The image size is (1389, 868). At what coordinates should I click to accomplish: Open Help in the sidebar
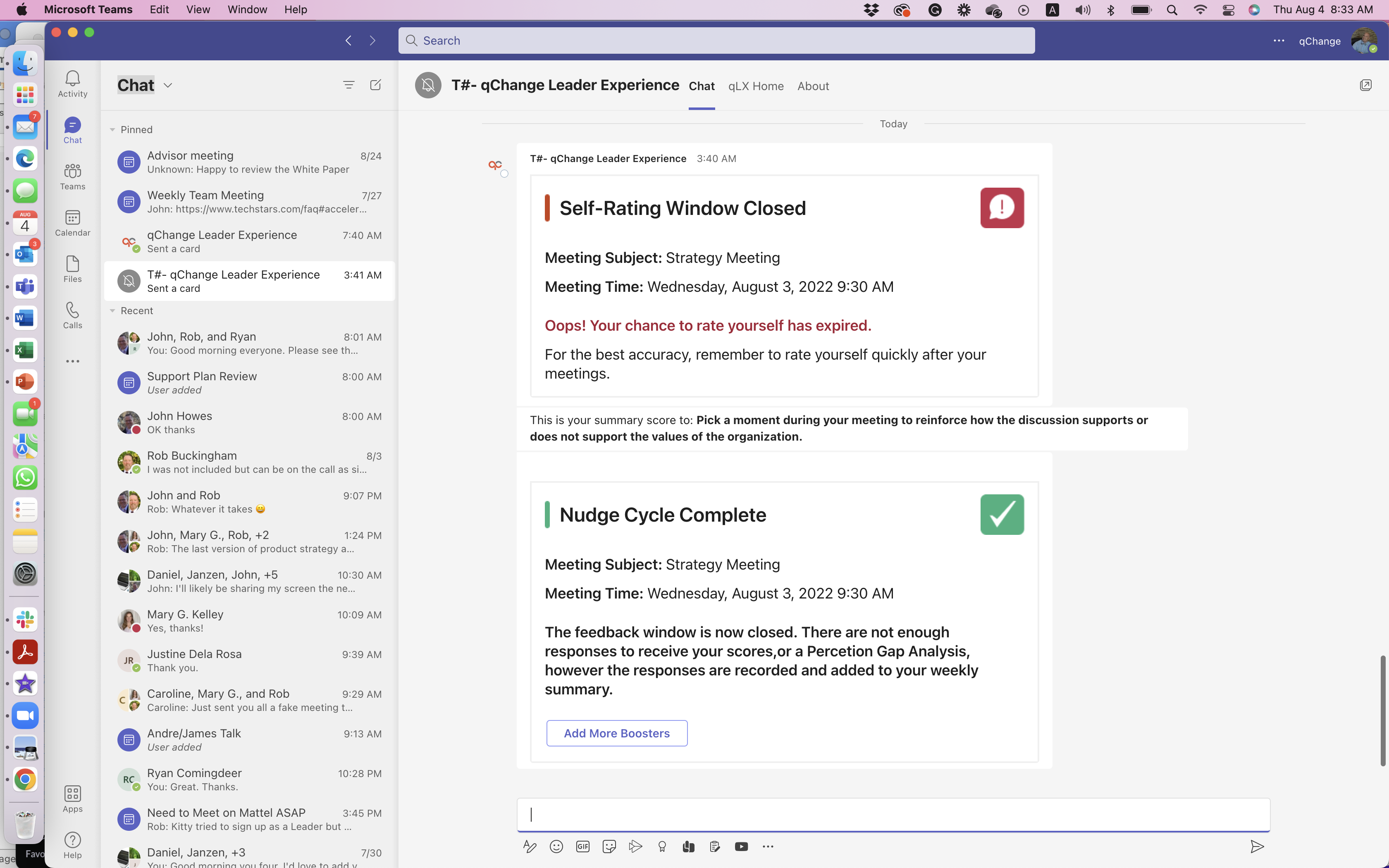(x=72, y=845)
